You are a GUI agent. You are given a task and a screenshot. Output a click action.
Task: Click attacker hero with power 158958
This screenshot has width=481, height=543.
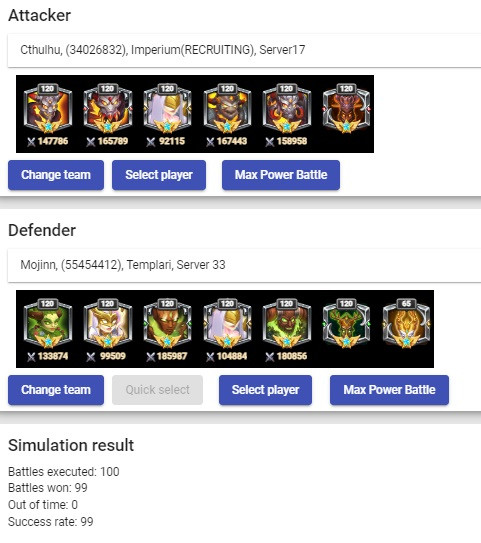click(x=287, y=109)
